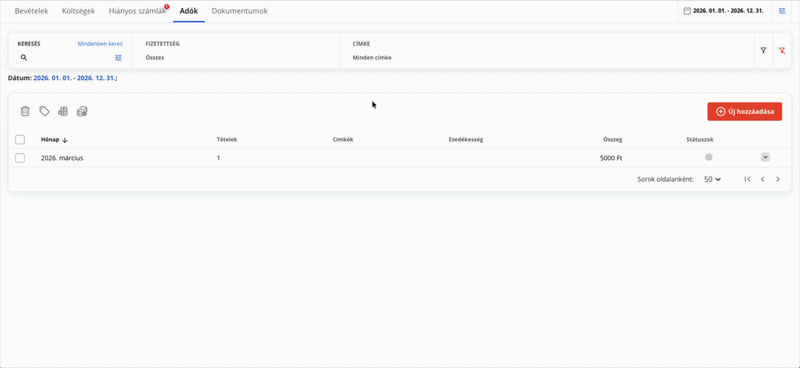Open the Fizetettség Összes dropdown
Image resolution: width=800 pixels, height=368 pixels.
pyautogui.click(x=236, y=58)
